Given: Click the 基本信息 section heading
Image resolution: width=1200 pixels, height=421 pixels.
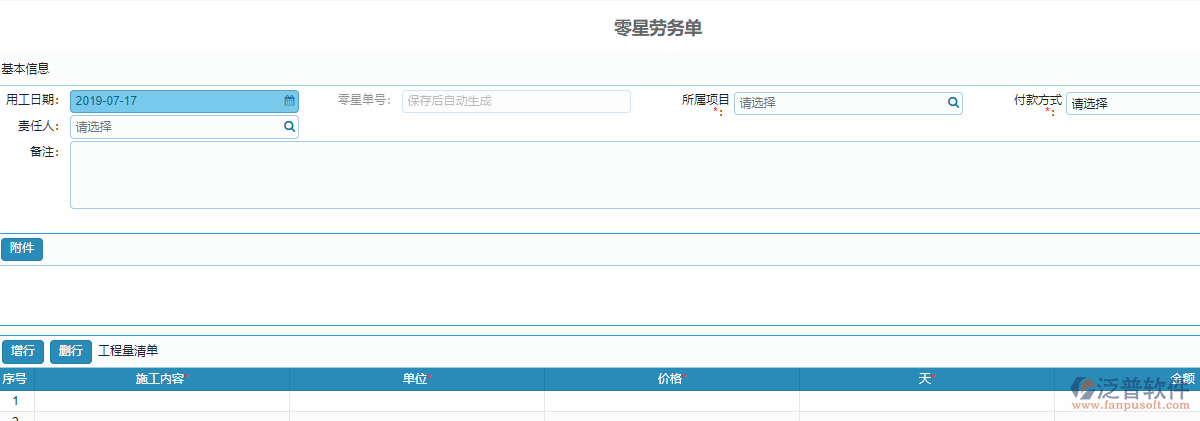Looking at the screenshot, I should tap(26, 69).
